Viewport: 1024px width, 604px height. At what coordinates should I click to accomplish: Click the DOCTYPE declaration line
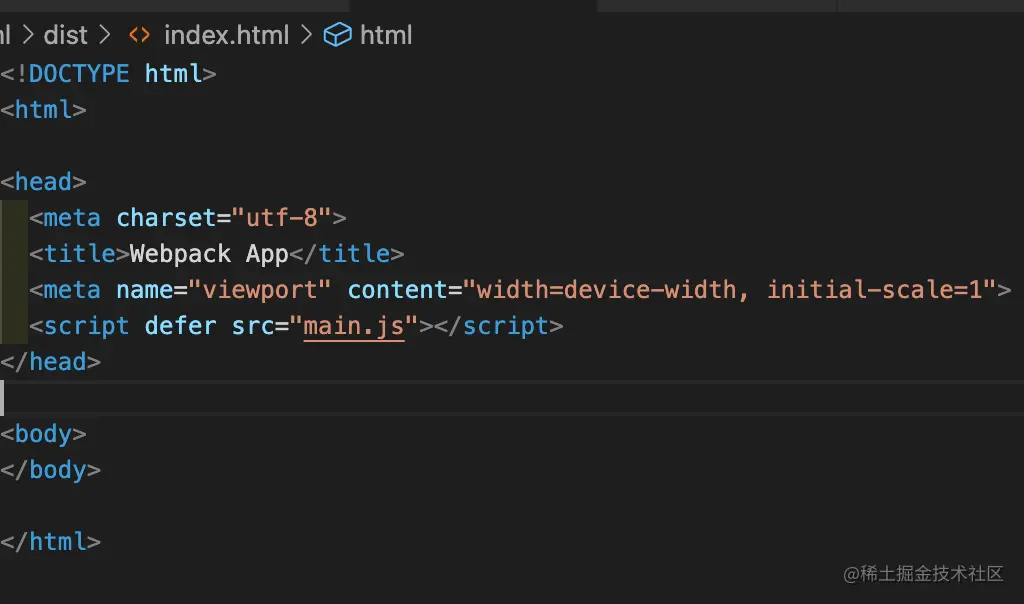[x=108, y=74]
